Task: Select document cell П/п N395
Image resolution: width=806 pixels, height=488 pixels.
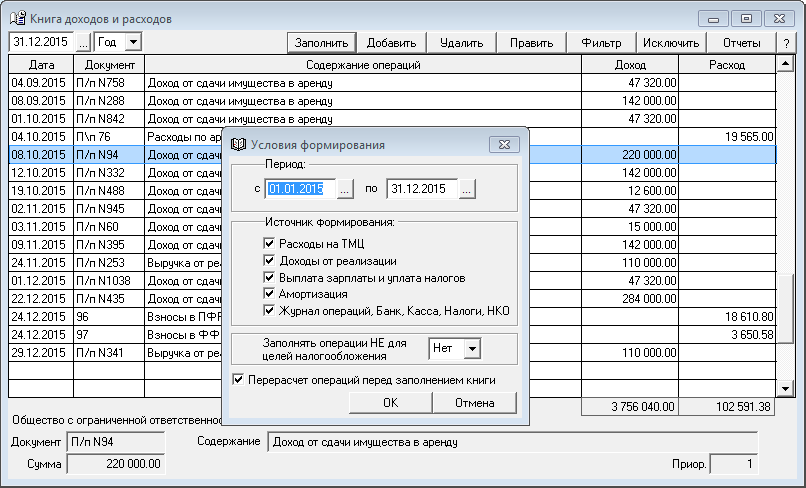Action: point(109,245)
